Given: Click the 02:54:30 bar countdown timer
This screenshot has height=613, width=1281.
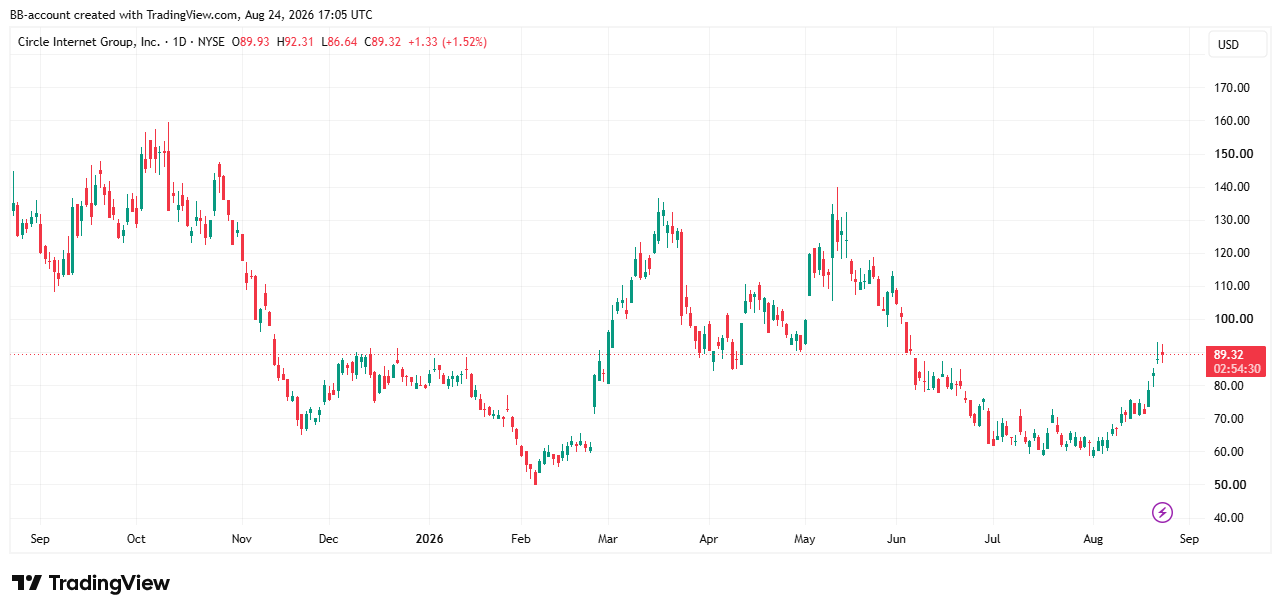Looking at the screenshot, I should coord(1238,369).
